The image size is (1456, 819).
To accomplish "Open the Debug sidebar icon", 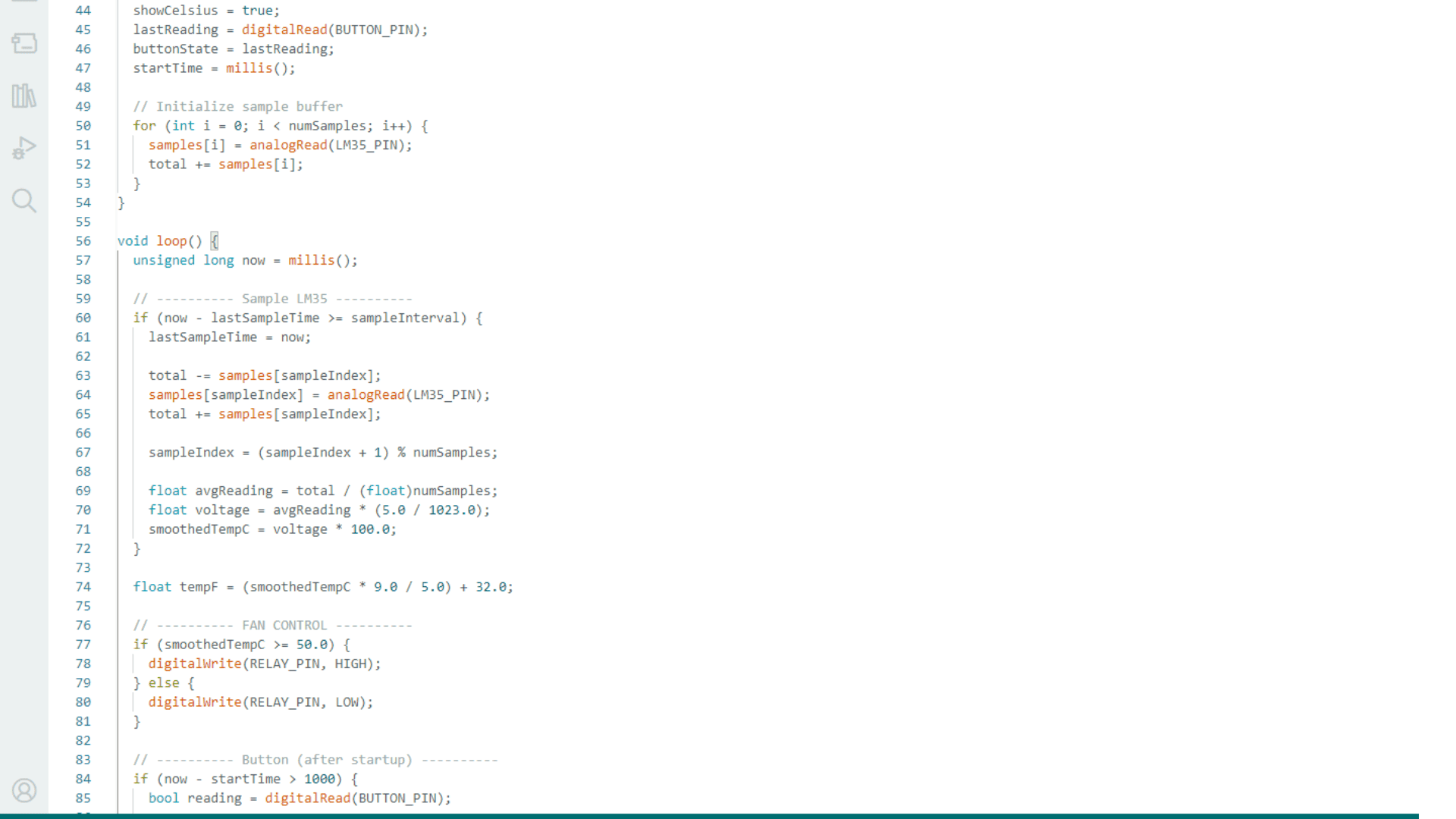I will coord(24,148).
